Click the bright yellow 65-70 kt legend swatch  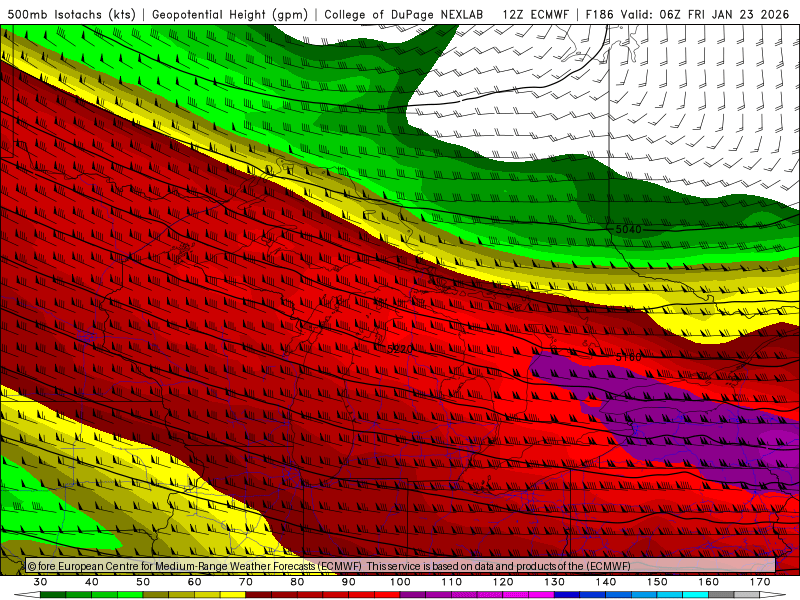[x=233, y=595]
